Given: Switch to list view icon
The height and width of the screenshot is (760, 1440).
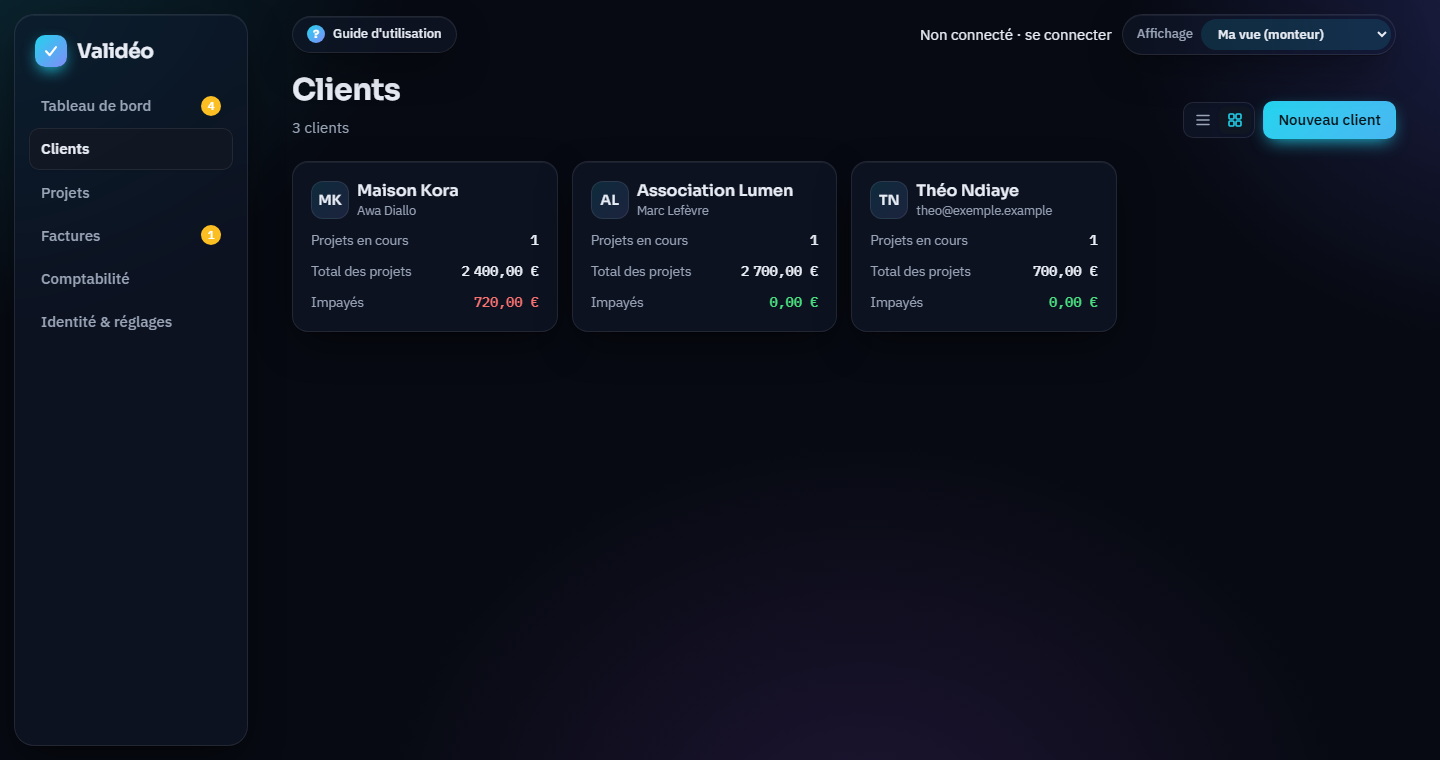Looking at the screenshot, I should [1203, 120].
